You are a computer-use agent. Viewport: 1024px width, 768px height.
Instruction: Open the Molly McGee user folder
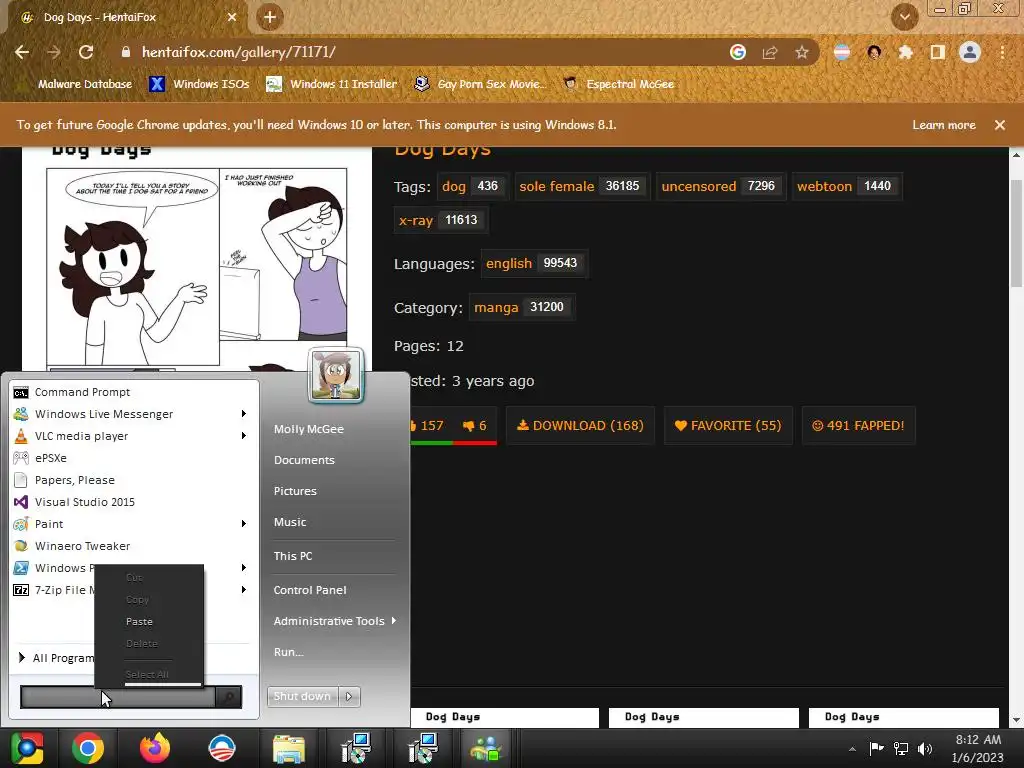(x=308, y=429)
